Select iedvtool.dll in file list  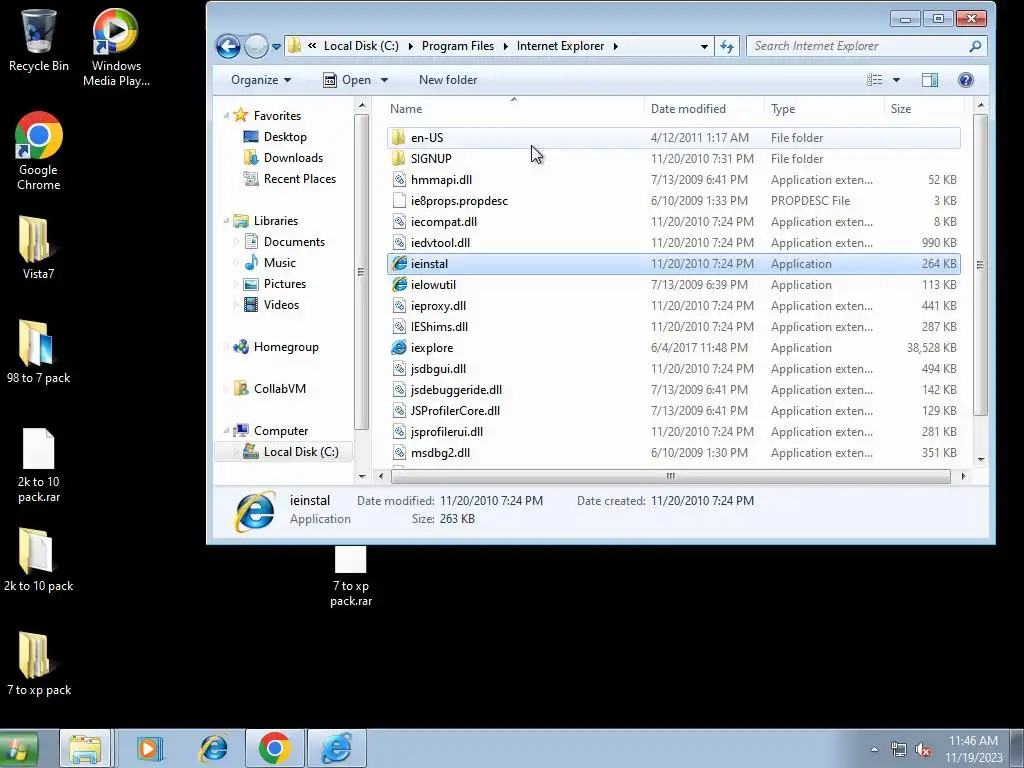[440, 242]
